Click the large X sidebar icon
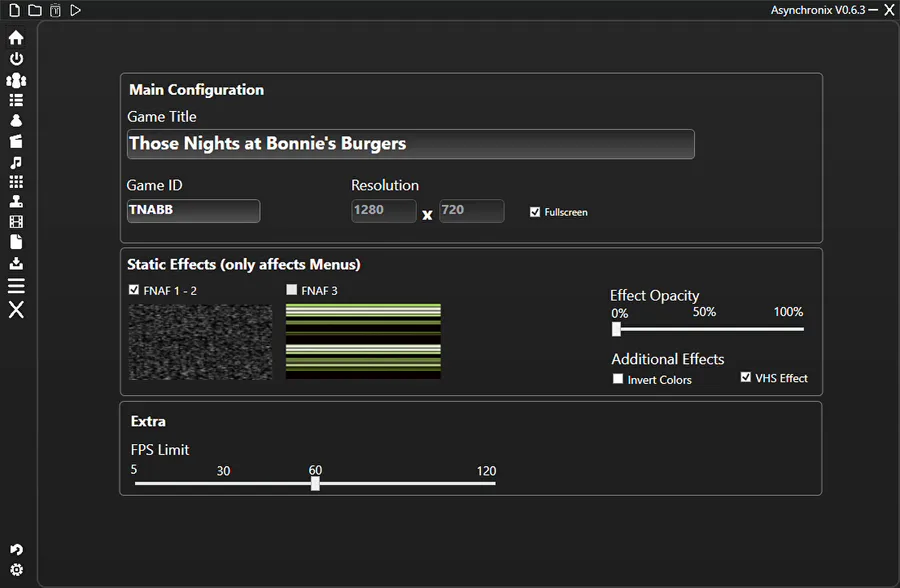Image resolution: width=900 pixels, height=588 pixels. tap(16, 310)
